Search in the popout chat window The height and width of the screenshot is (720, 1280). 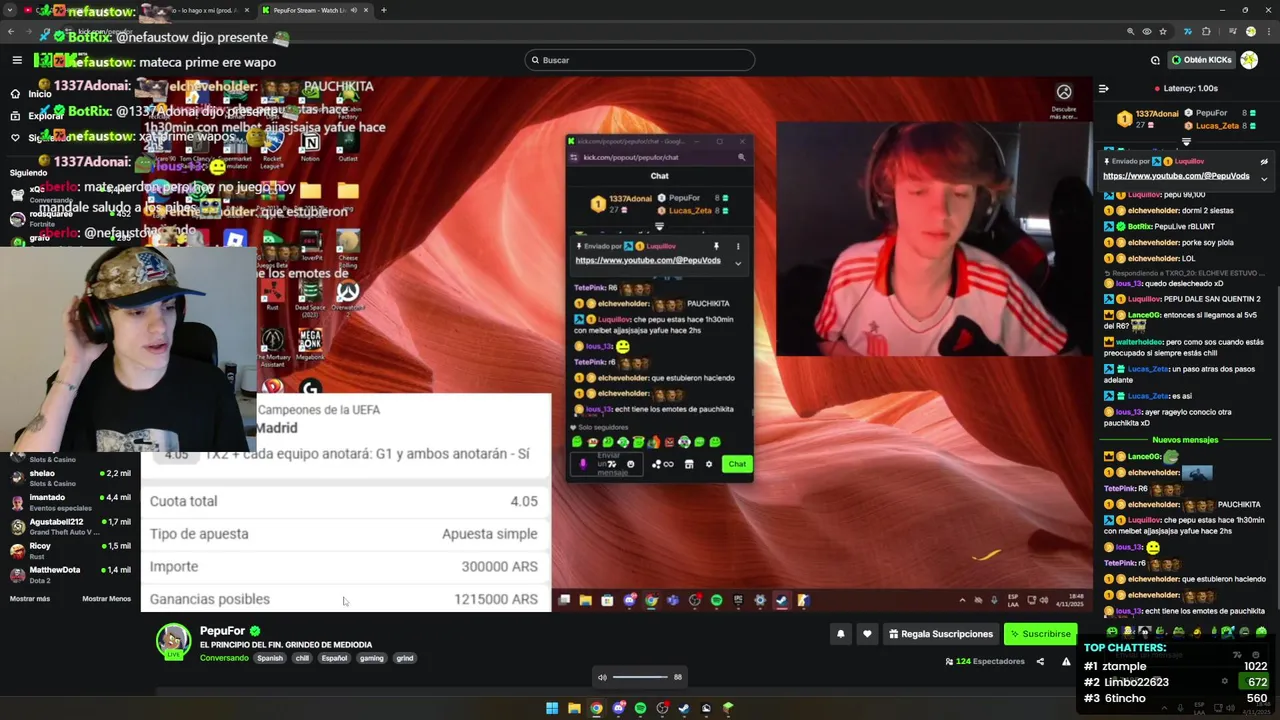pos(741,157)
